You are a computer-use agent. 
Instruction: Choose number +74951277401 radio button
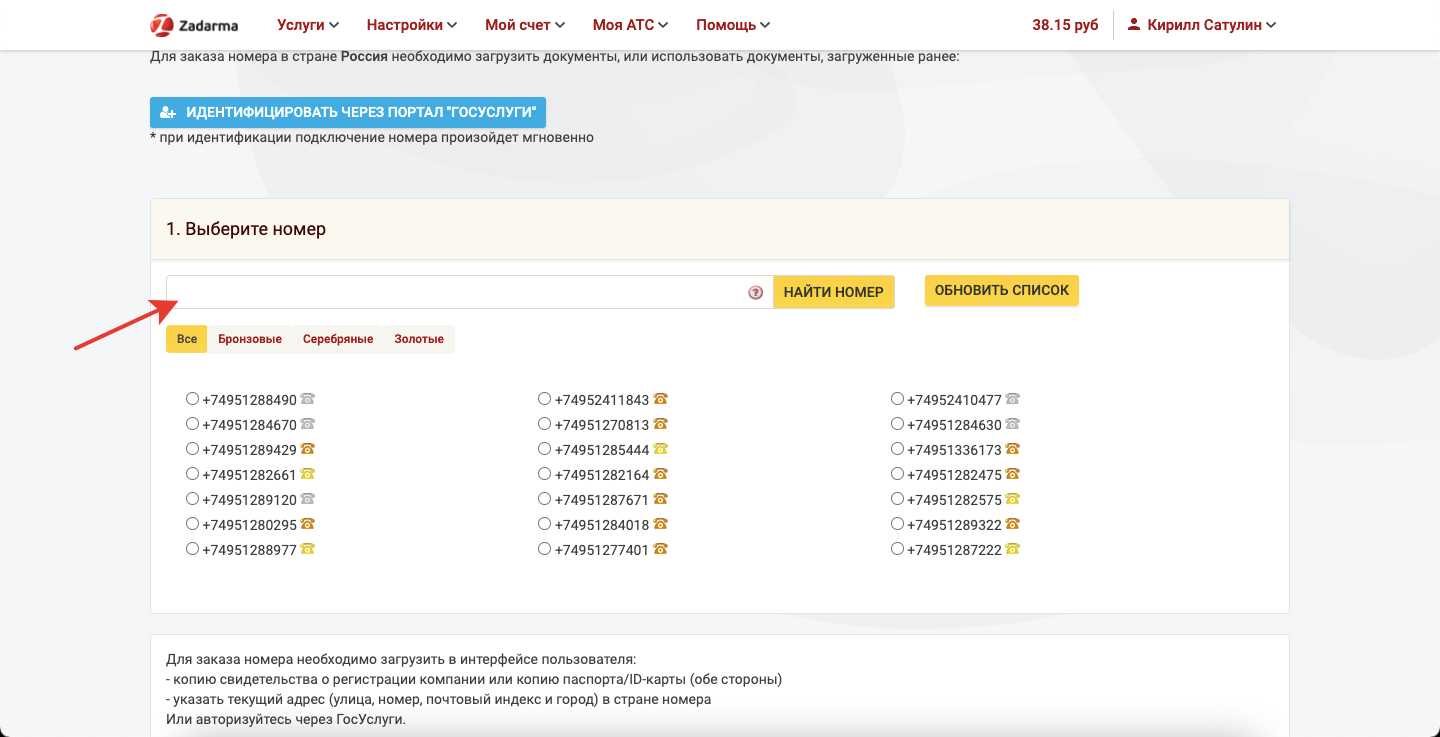pyautogui.click(x=544, y=549)
